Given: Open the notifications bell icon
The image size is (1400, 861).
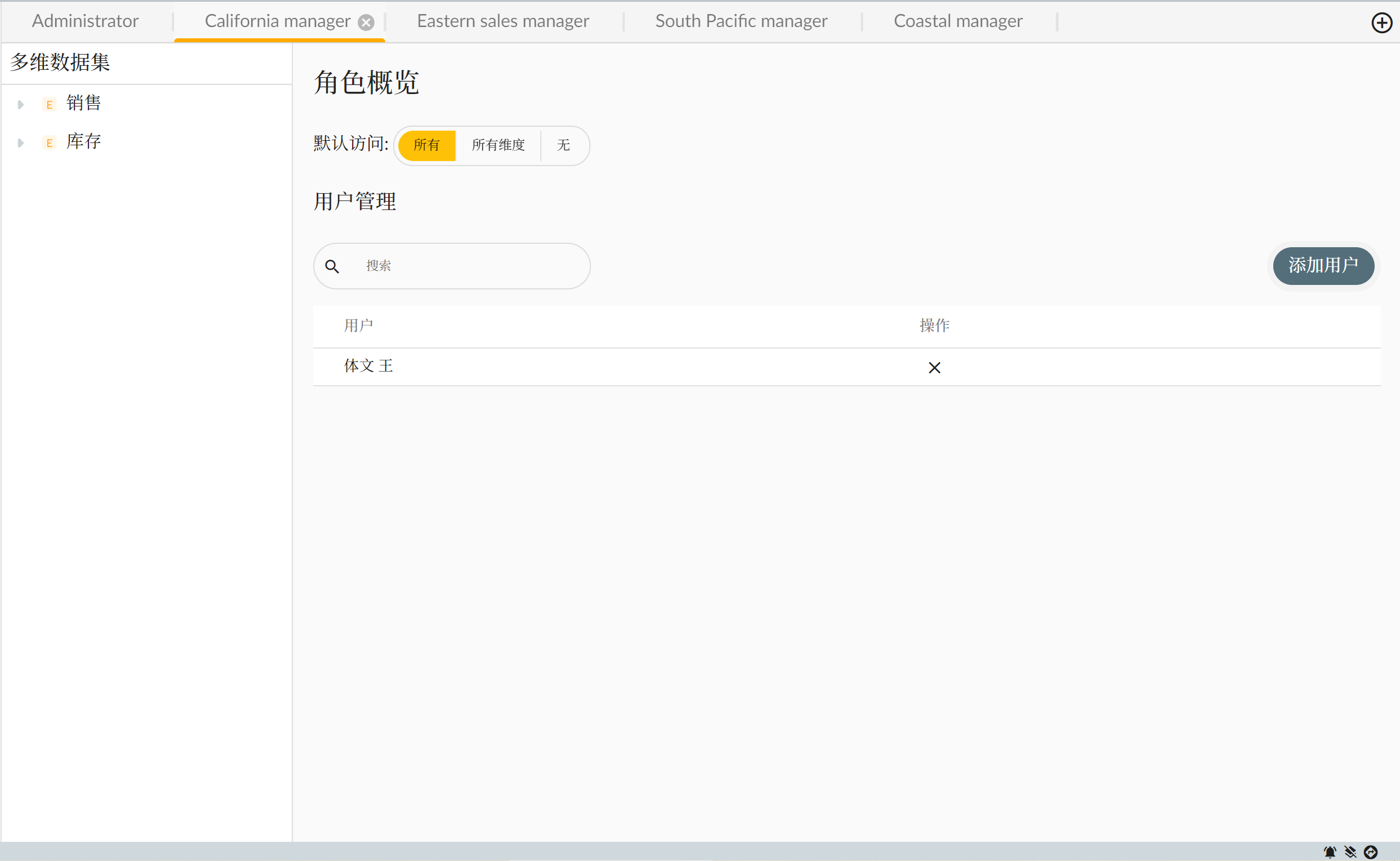Looking at the screenshot, I should point(1330,852).
